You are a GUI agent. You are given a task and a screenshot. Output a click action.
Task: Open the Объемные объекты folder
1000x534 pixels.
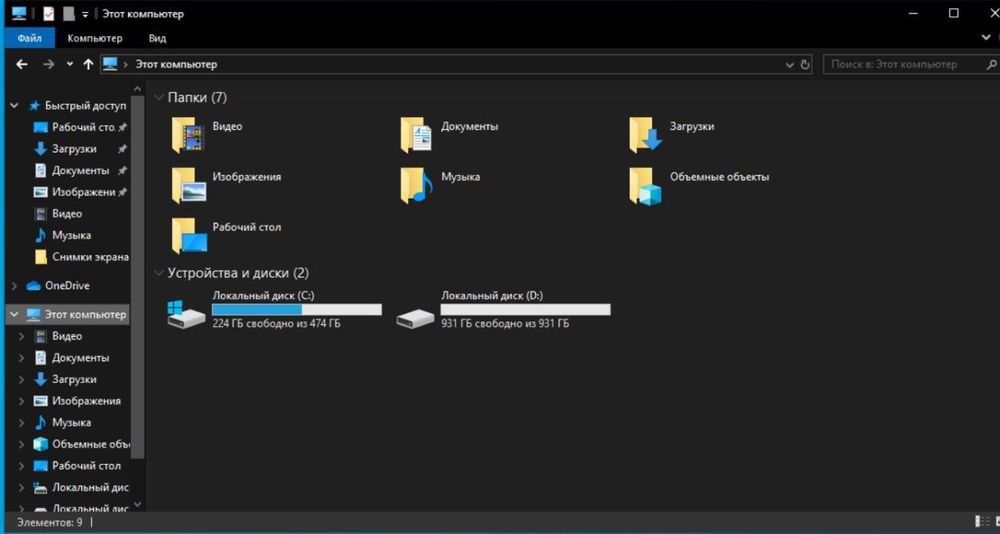699,185
